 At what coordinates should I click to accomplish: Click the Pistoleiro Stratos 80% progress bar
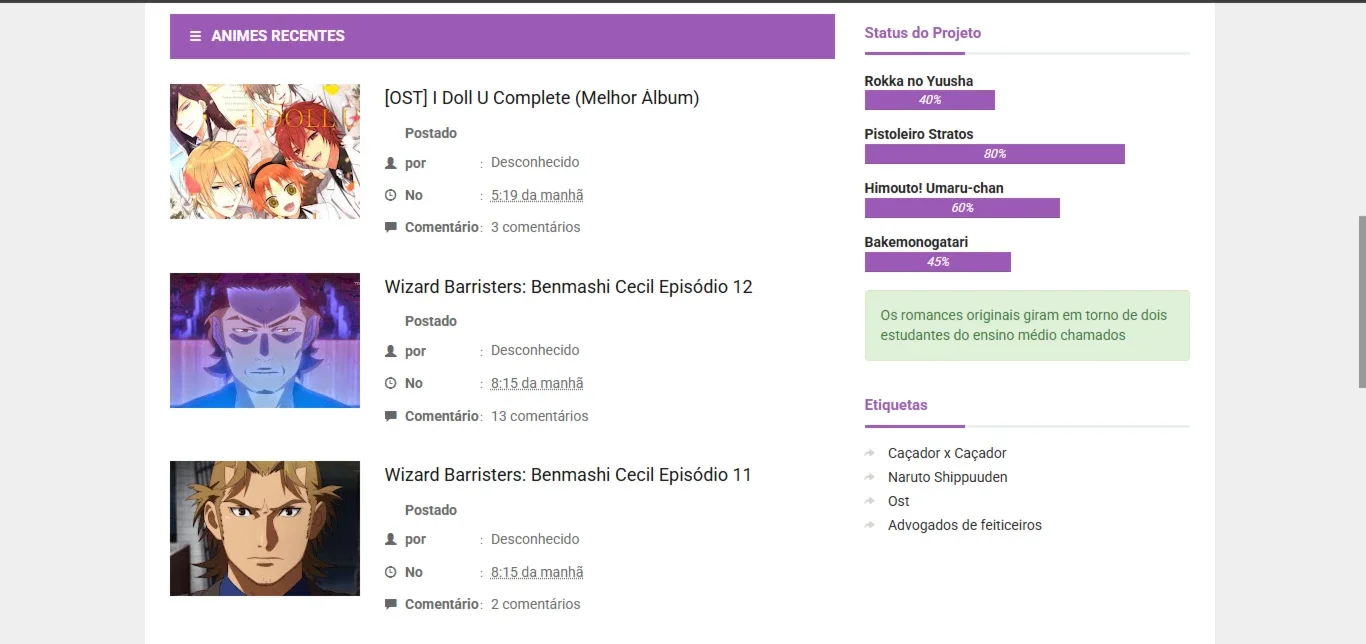(995, 154)
